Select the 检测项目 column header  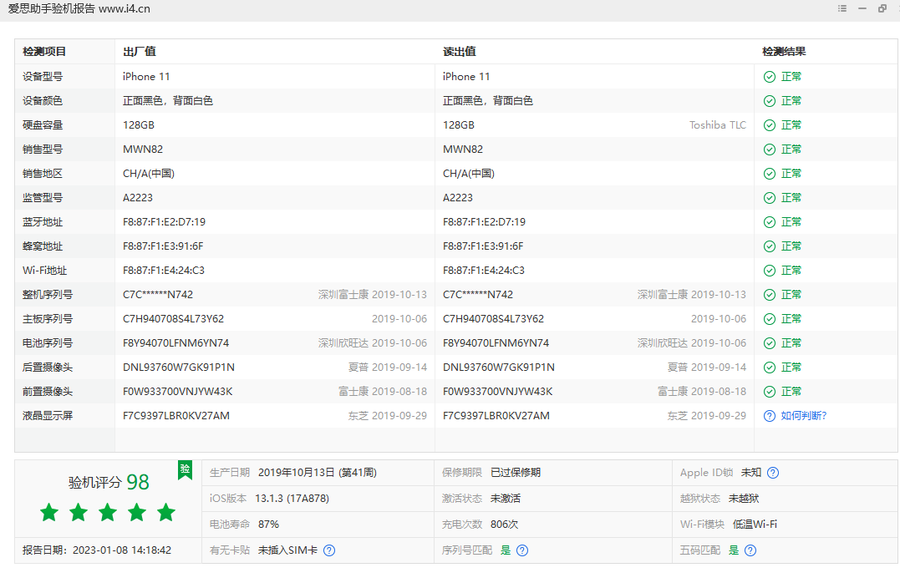44,52
